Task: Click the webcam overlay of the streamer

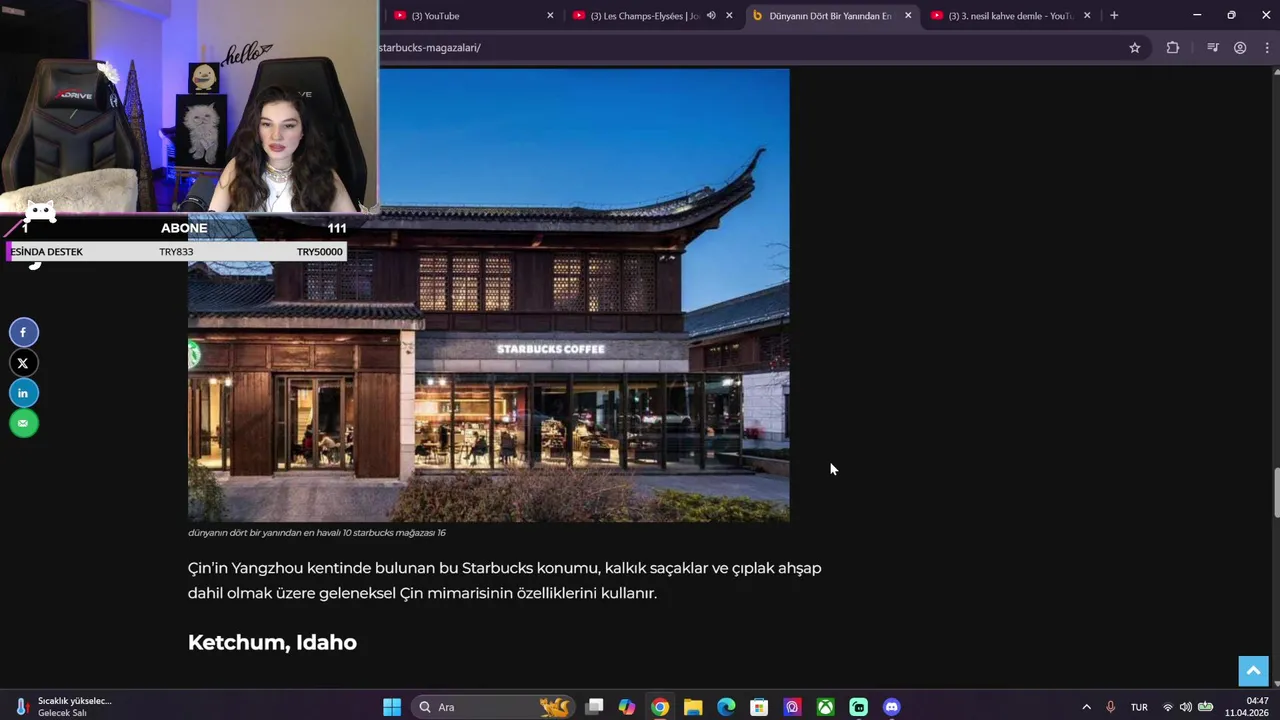Action: [x=189, y=107]
